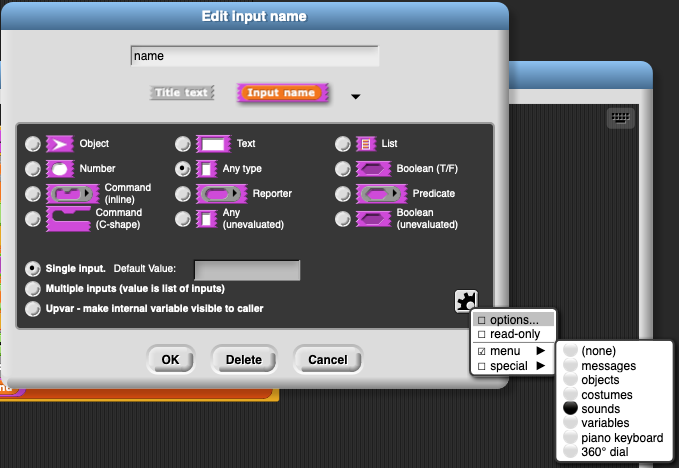Click the Any (unevaluated) slot icon
Screen dimensions: 679x468
click(206, 219)
